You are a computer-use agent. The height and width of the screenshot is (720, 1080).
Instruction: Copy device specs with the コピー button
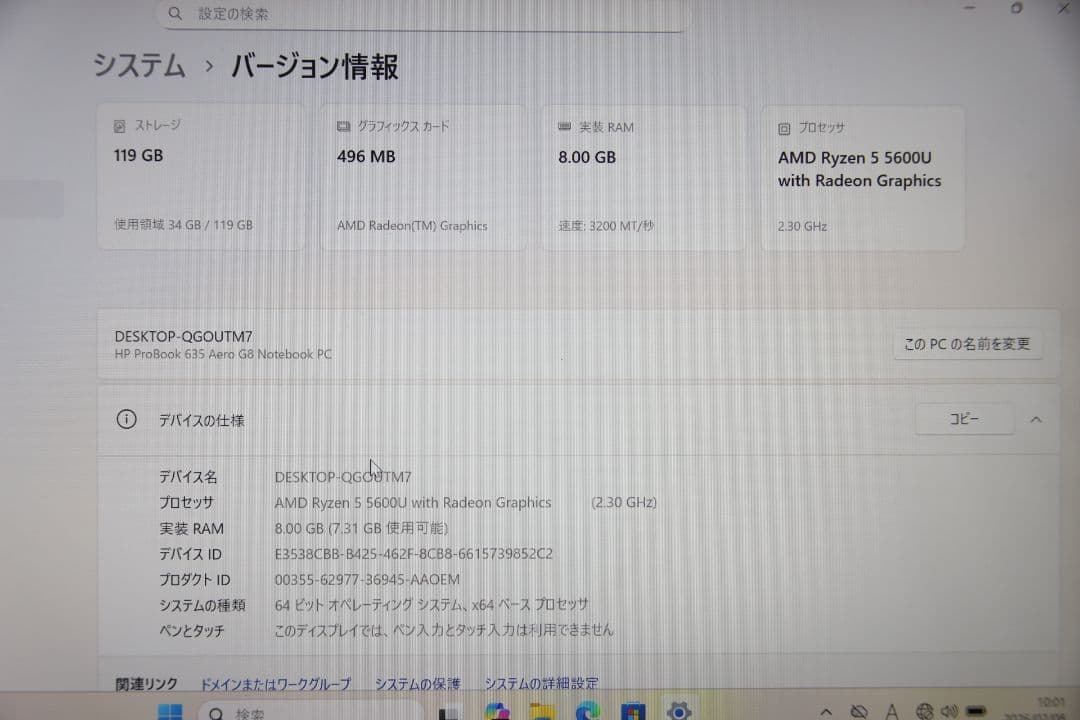click(963, 419)
